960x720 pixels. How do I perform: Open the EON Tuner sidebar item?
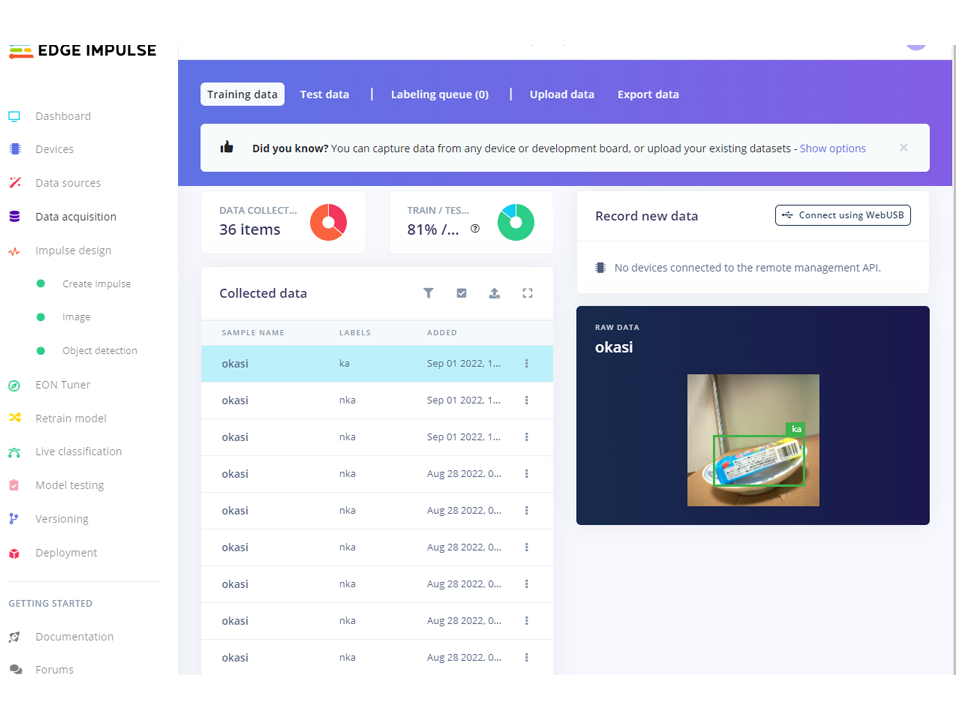coord(62,384)
